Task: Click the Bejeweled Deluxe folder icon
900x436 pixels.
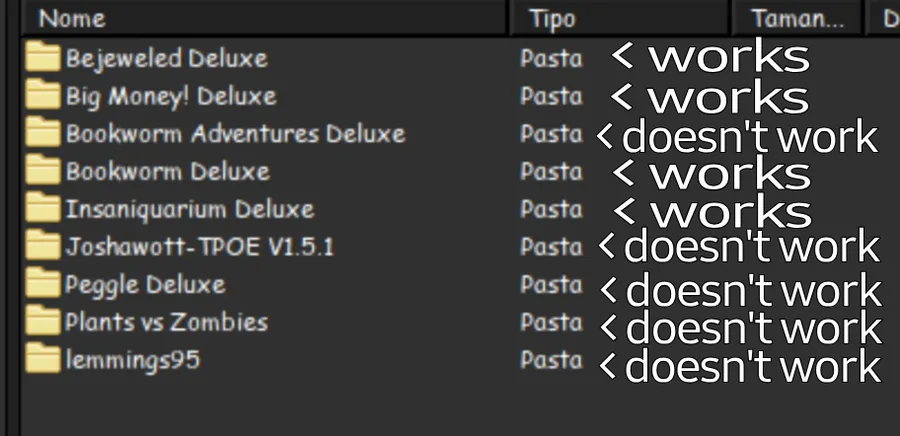Action: pyautogui.click(x=42, y=57)
